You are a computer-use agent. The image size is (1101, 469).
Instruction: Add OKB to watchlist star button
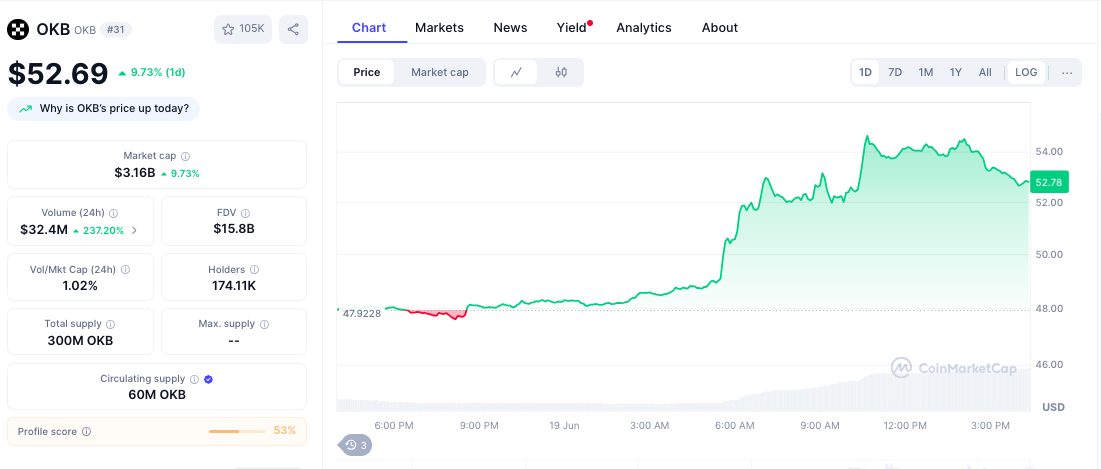click(x=243, y=29)
